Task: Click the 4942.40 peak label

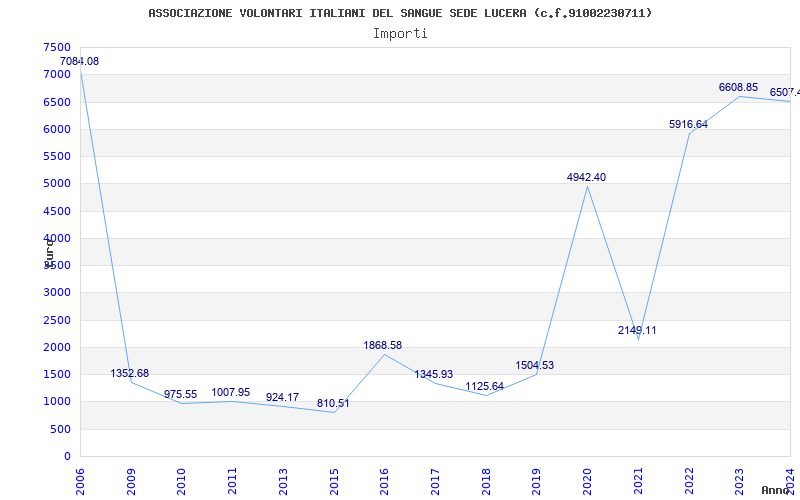Action: 586,178
